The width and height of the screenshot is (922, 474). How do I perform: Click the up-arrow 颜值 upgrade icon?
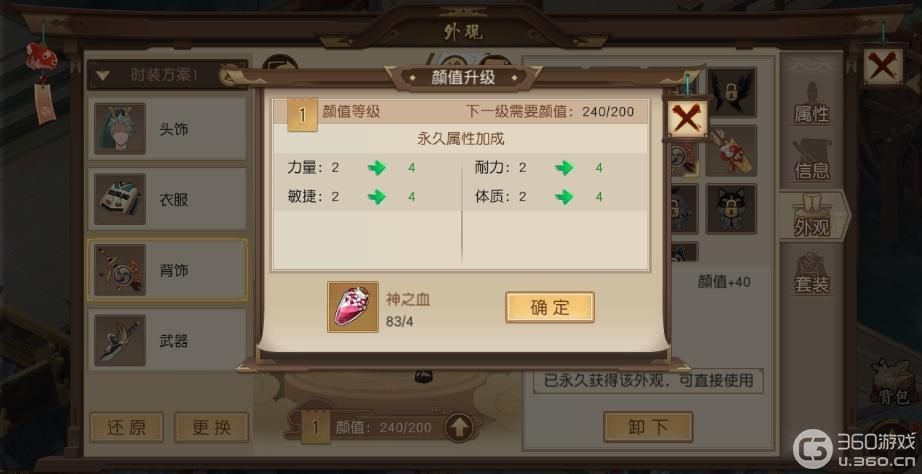pos(459,428)
